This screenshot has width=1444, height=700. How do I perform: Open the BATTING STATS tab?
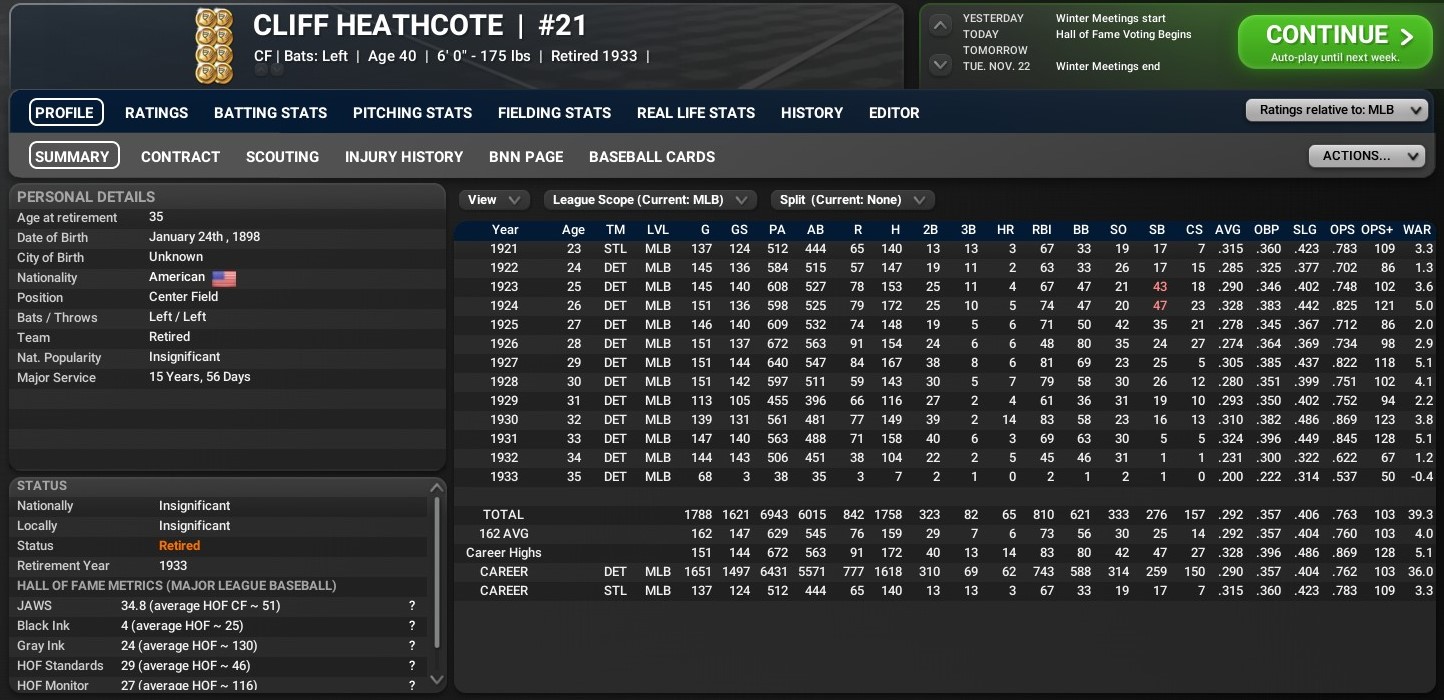pos(270,113)
